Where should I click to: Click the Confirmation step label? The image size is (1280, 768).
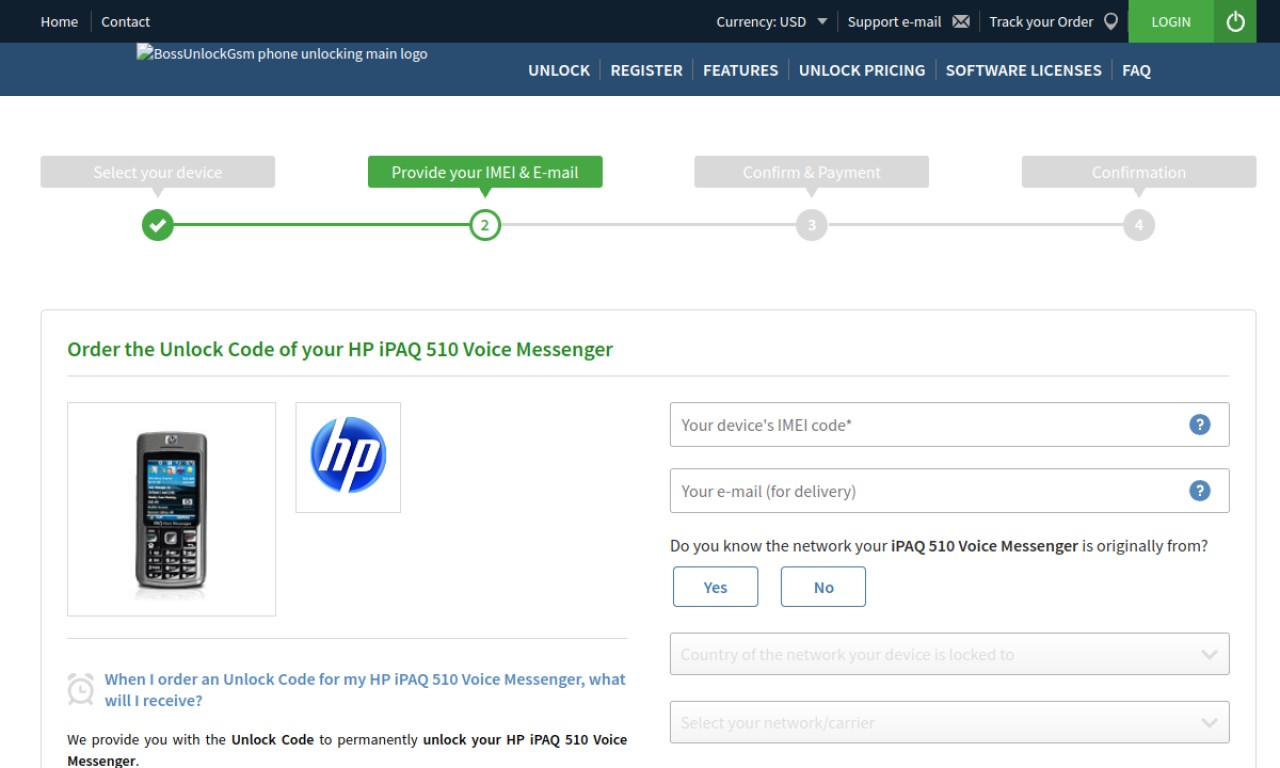[1138, 172]
